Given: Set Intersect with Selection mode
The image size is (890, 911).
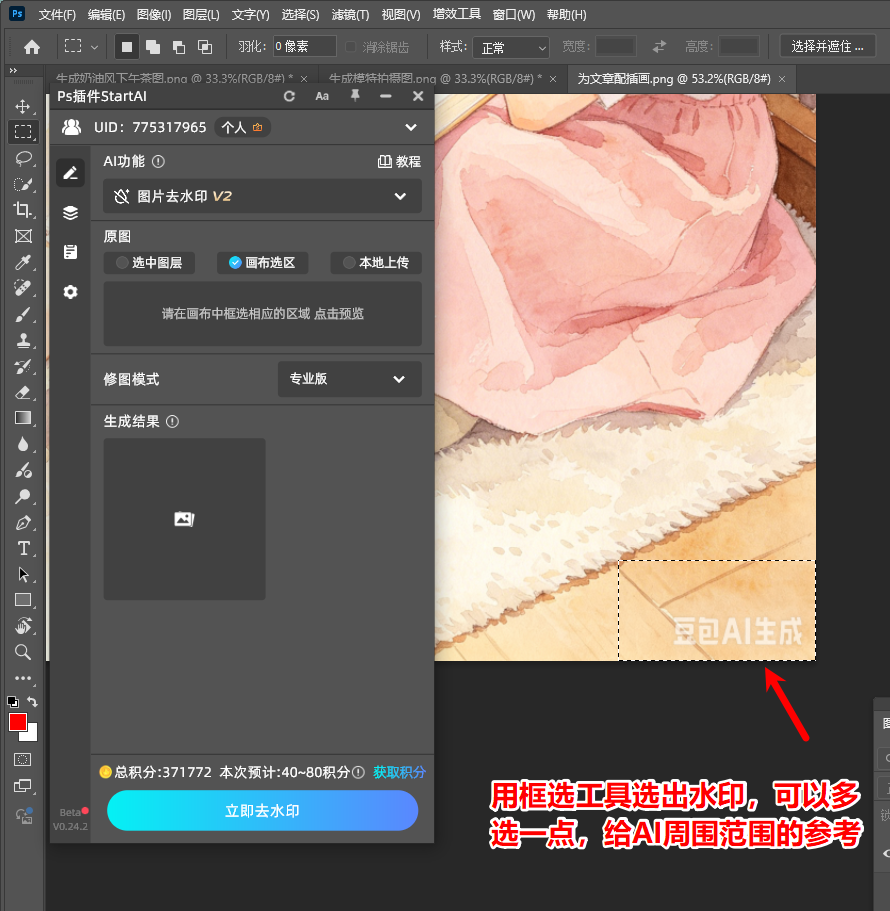Looking at the screenshot, I should (204, 46).
